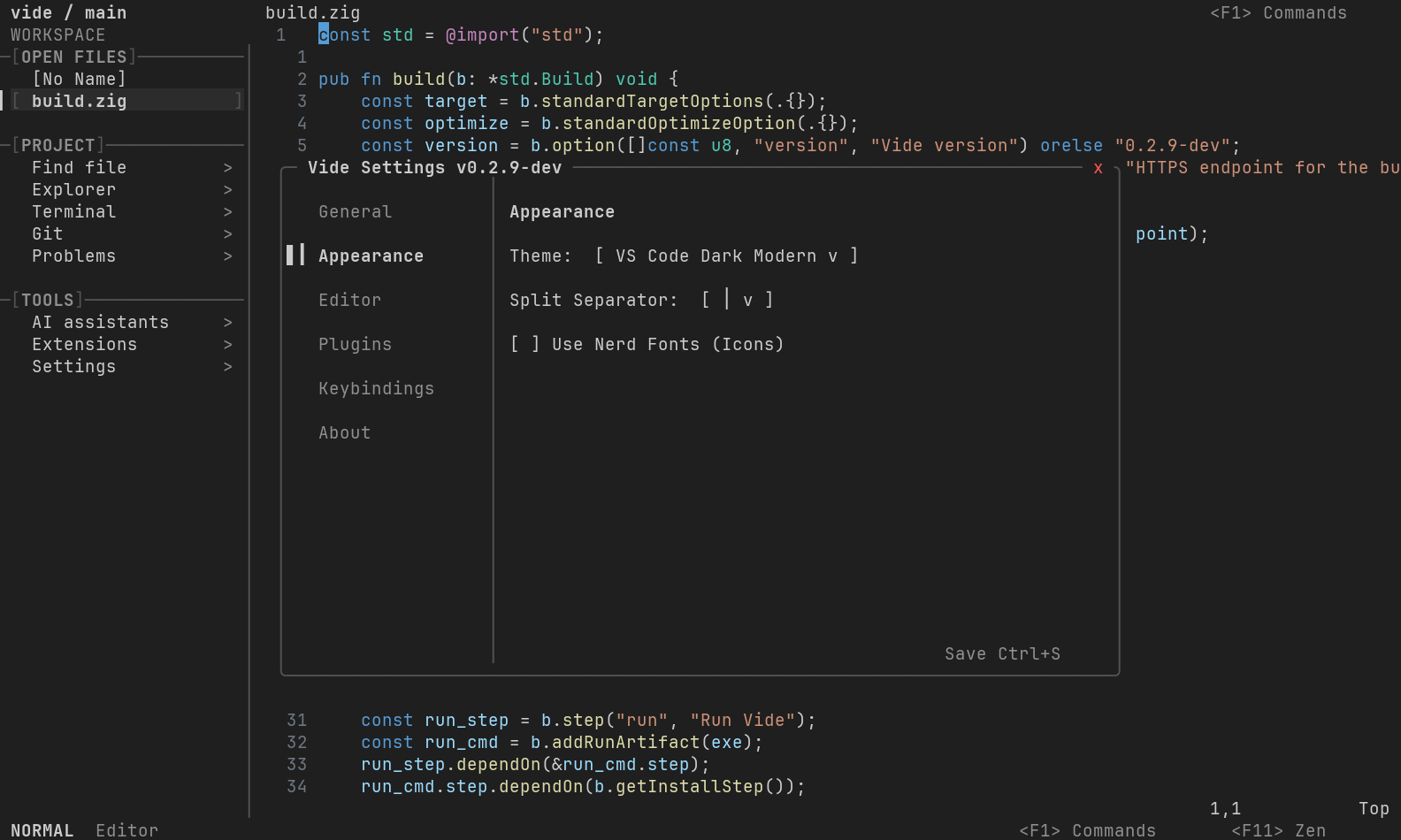
Task: Expand arrow next to Explorer
Action: point(227,190)
